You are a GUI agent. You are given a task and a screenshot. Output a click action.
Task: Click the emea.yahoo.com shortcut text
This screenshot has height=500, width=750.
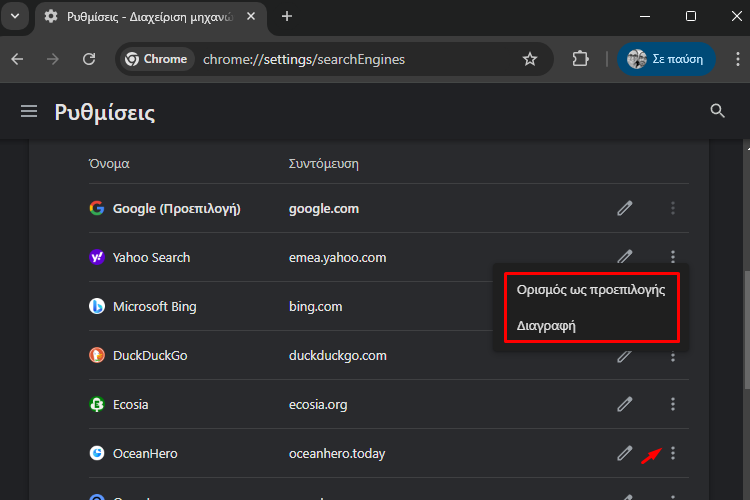[337, 258]
